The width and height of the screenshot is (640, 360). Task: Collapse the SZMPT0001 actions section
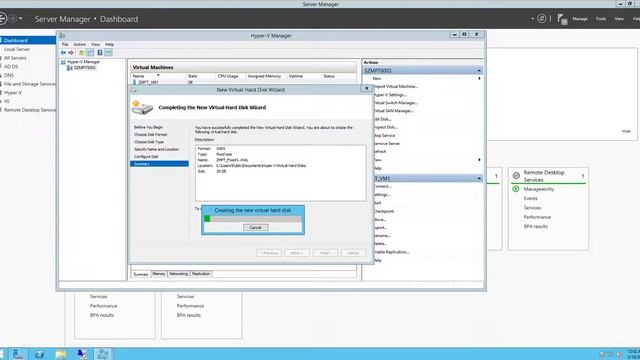click(x=479, y=71)
